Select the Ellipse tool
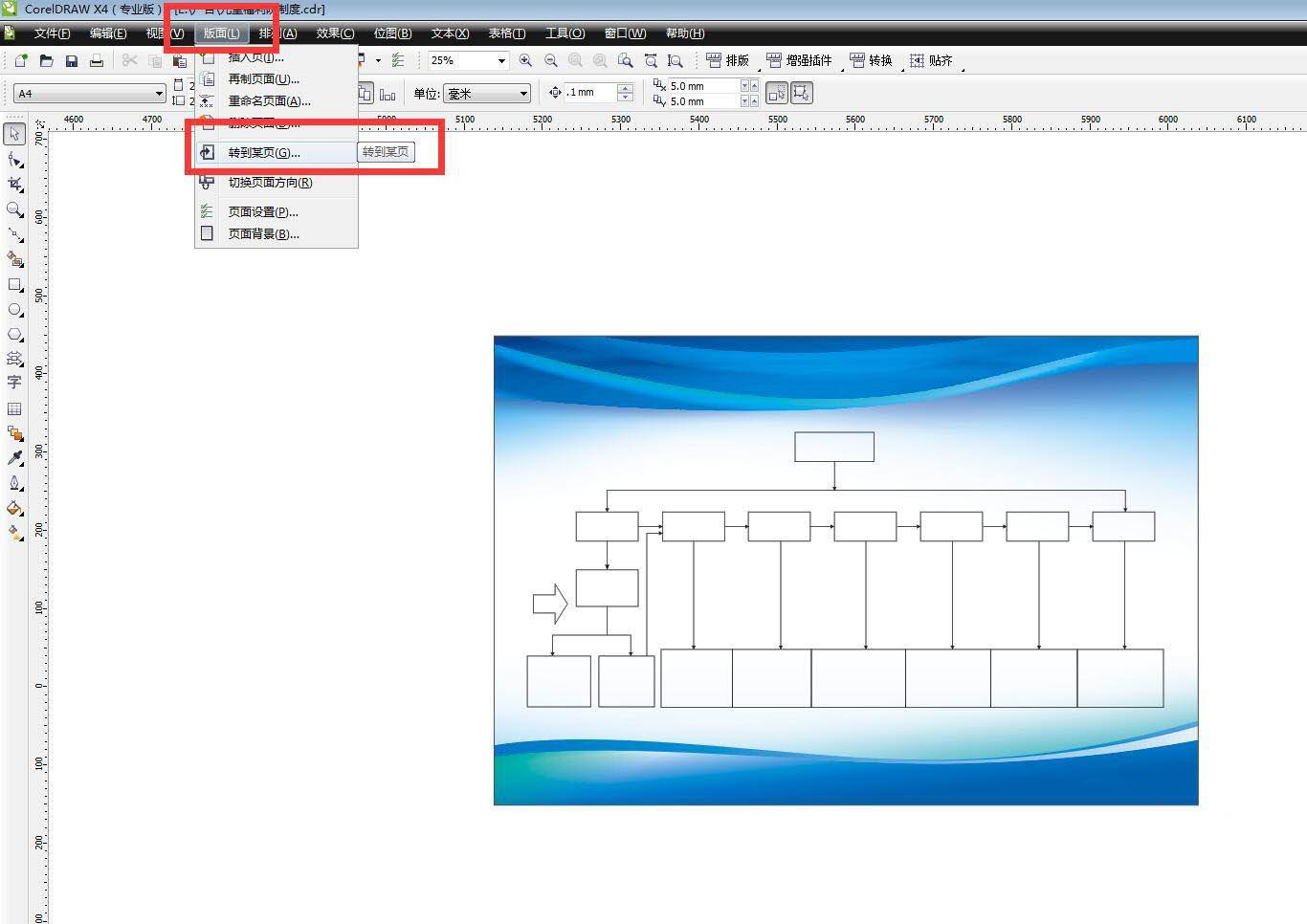Viewport: 1307px width, 924px height. tap(14, 309)
